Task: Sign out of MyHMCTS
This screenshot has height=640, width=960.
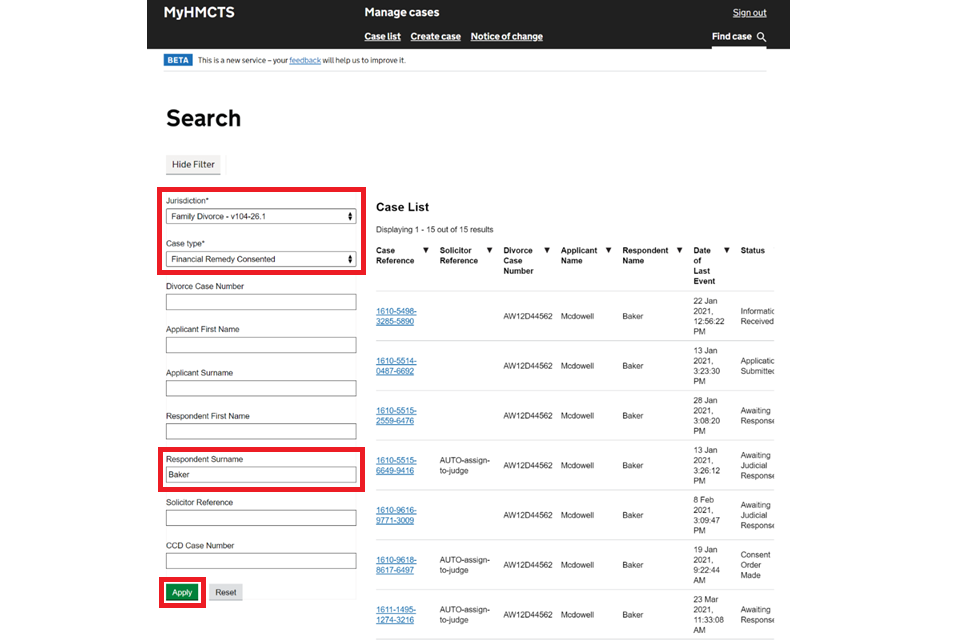Action: [749, 13]
